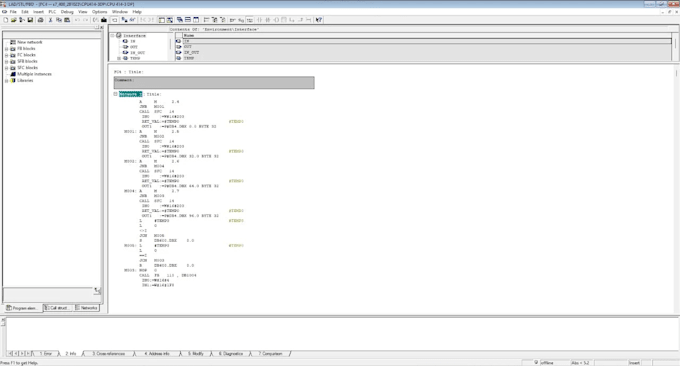Close the program elements side panel
The width and height of the screenshot is (680, 366).
(x=101, y=28)
